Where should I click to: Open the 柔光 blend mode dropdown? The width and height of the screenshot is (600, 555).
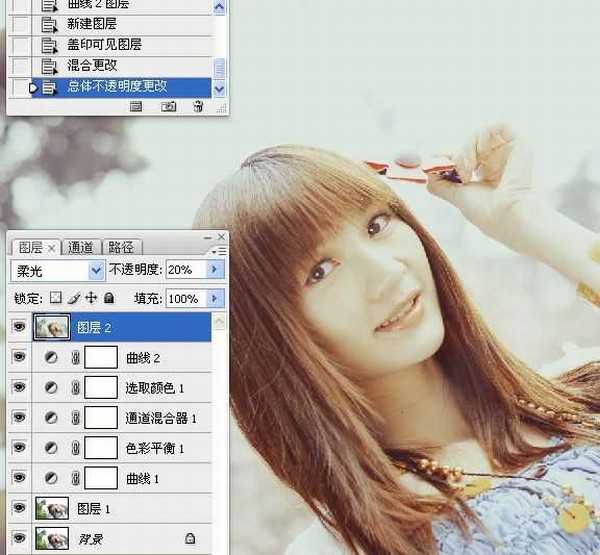[97, 270]
